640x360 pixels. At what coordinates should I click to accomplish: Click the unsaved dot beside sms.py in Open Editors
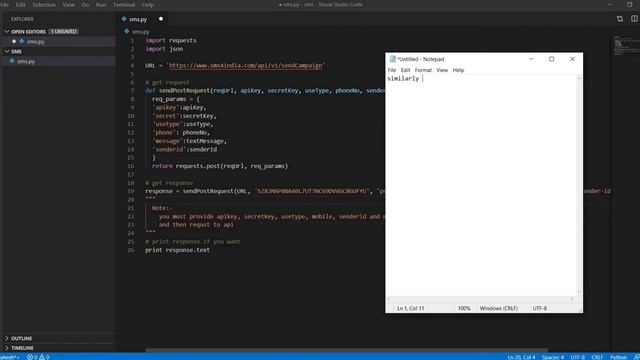14,42
